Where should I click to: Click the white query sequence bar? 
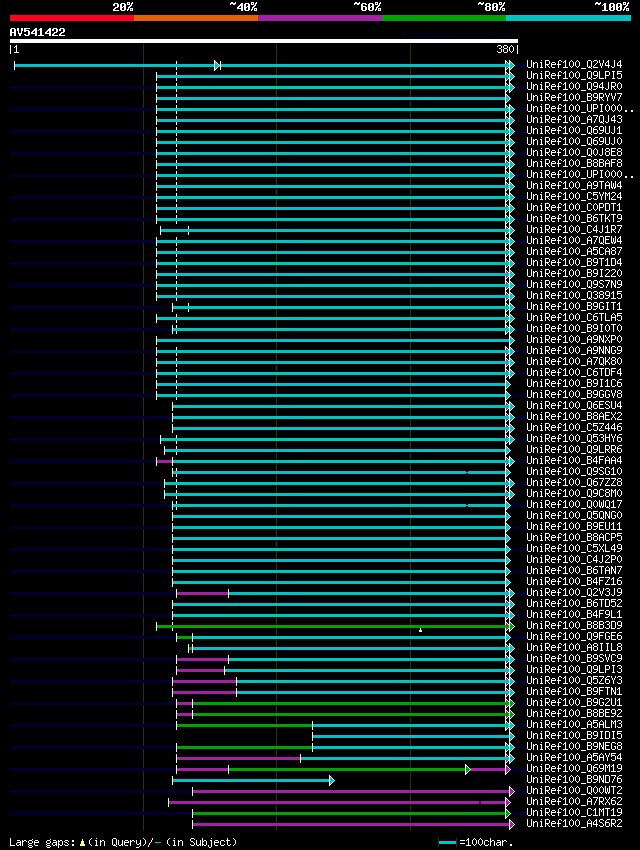[263, 41]
